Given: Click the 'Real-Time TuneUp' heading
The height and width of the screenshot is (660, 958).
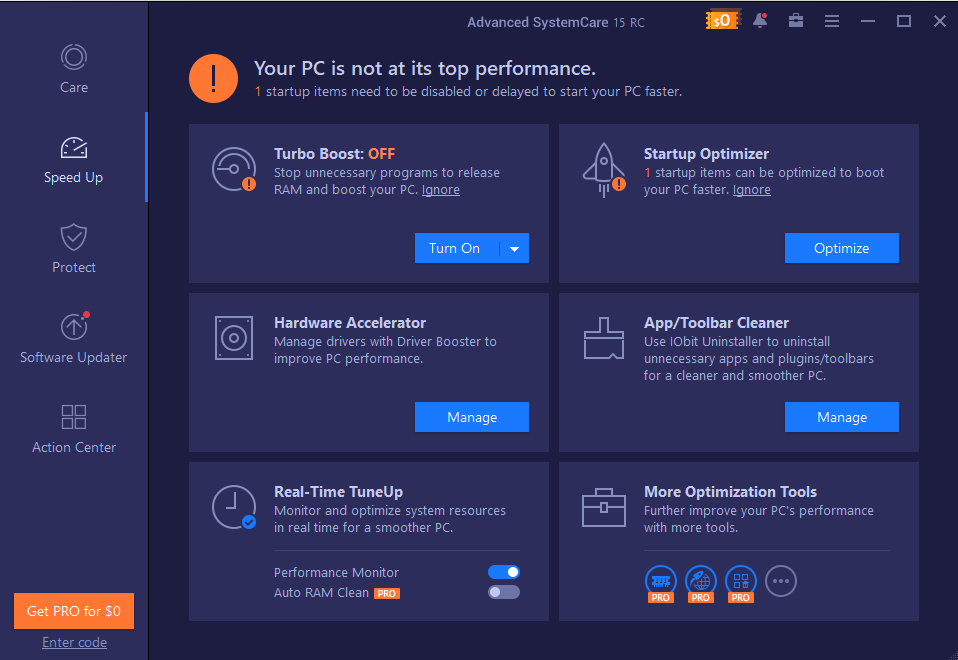Looking at the screenshot, I should 338,492.
